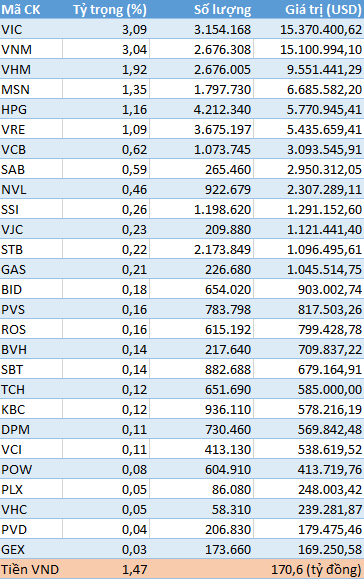
Task: Click the VRE value 5.435.659,41
Action: pyautogui.click(x=324, y=129)
